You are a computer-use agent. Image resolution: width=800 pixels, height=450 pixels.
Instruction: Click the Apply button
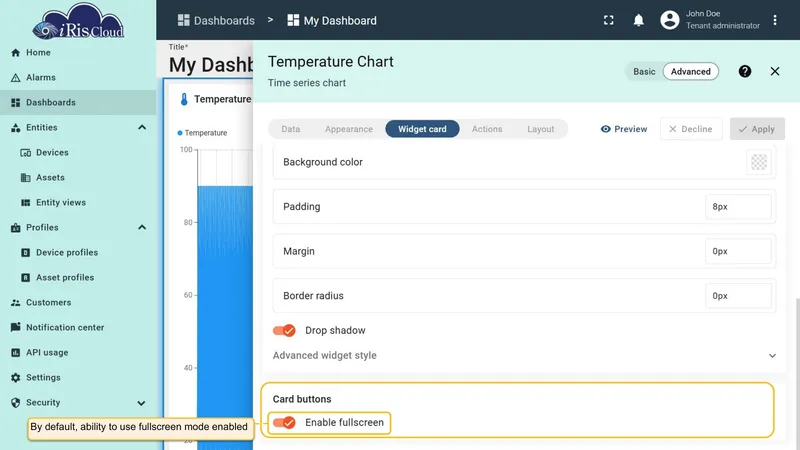pos(757,129)
